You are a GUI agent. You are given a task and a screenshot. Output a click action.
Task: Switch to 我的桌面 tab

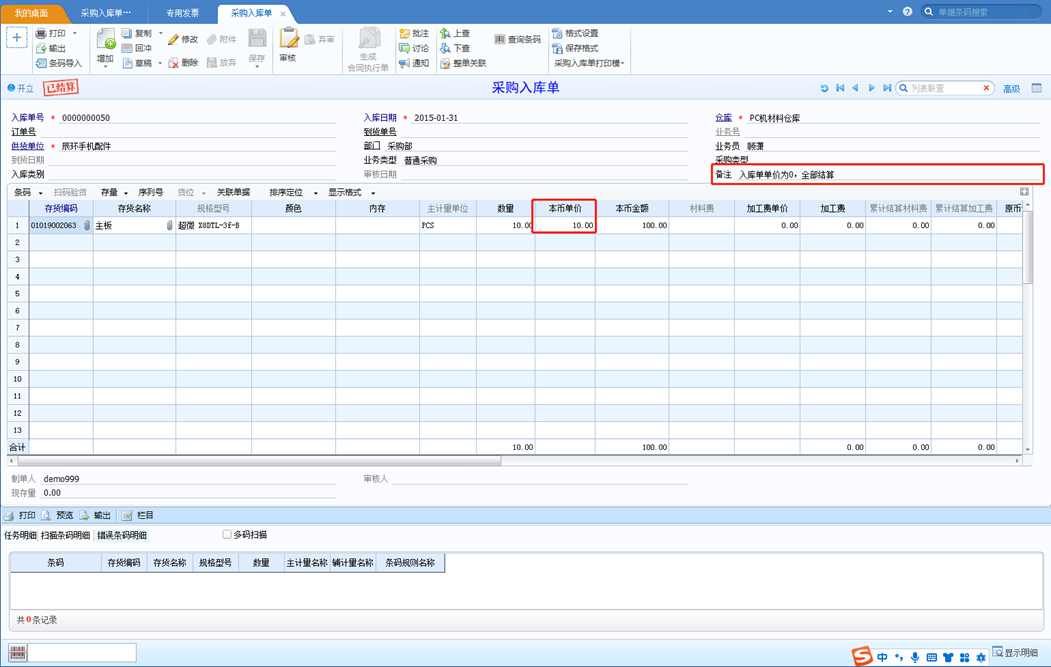(32, 13)
